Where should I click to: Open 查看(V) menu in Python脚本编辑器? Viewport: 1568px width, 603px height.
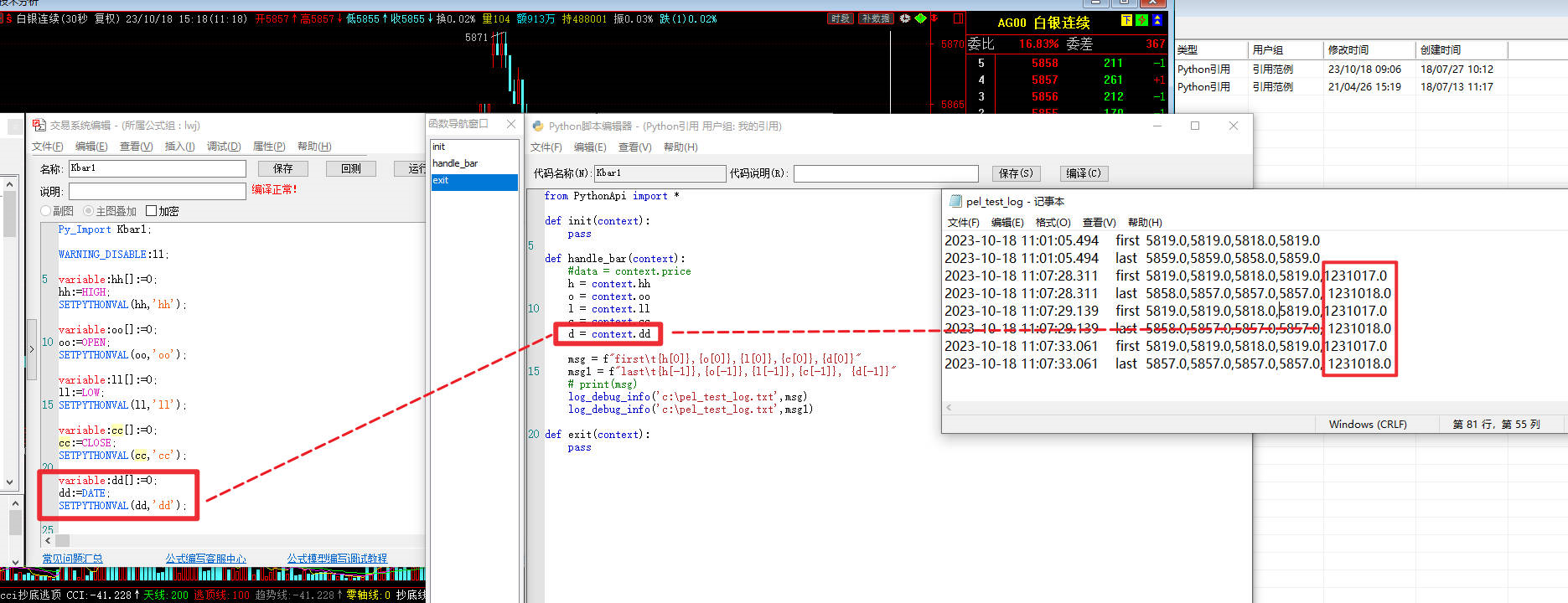click(x=634, y=147)
